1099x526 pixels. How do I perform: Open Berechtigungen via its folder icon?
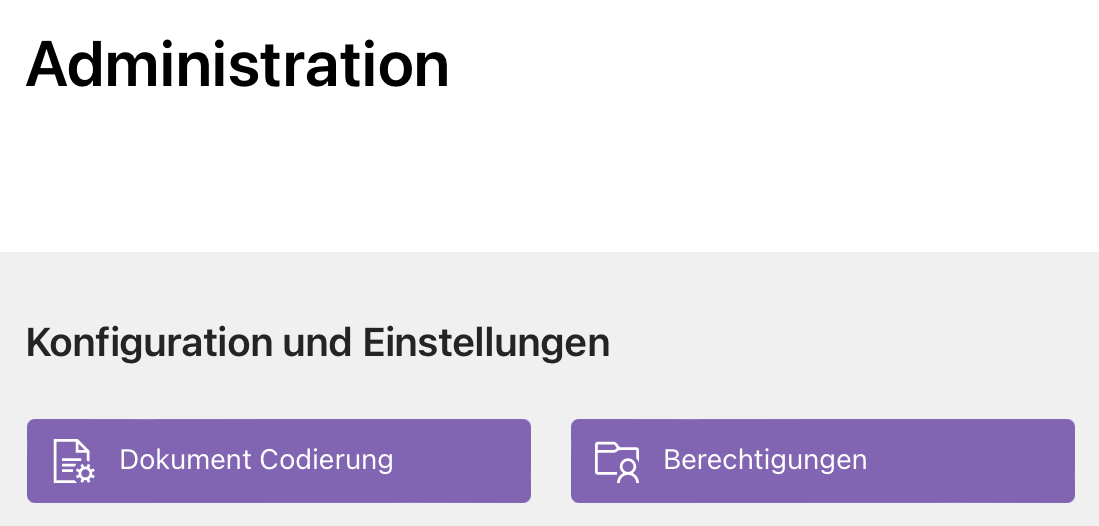pyautogui.click(x=617, y=461)
